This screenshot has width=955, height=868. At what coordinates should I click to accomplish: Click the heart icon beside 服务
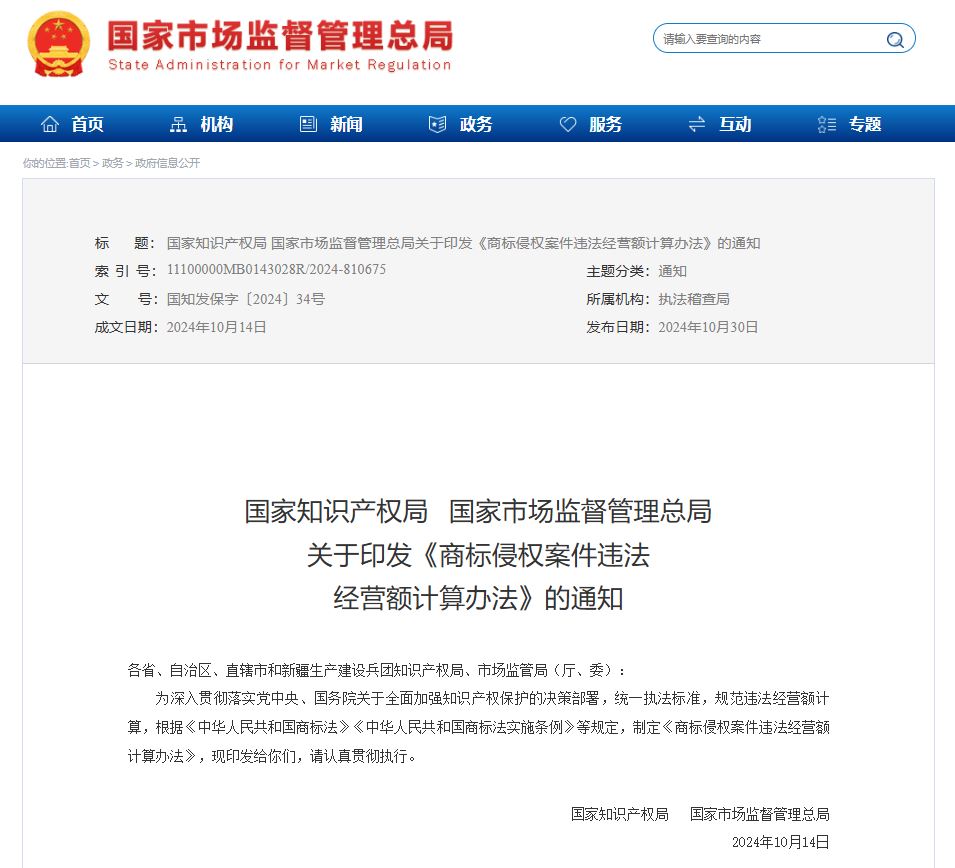pos(568,124)
